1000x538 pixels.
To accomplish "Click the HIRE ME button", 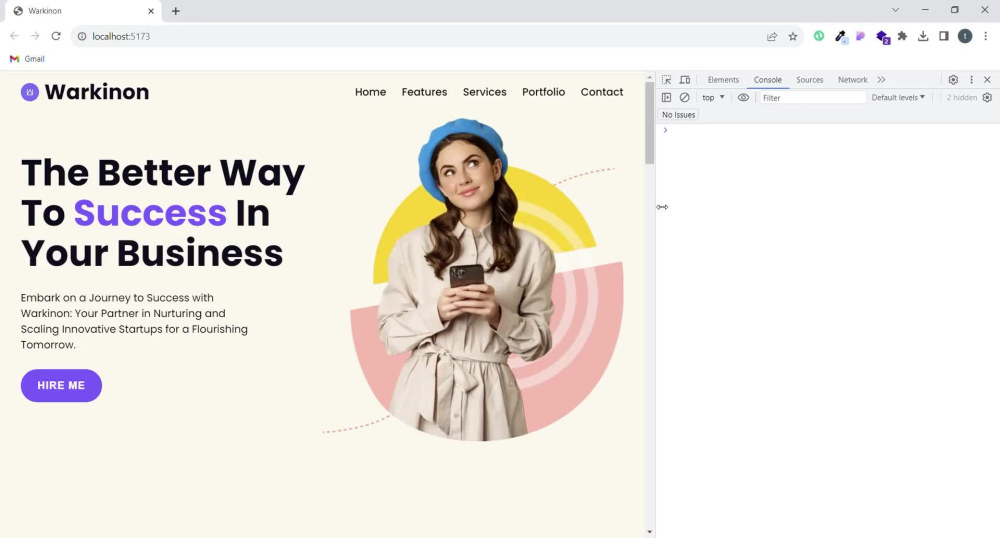I will (61, 386).
